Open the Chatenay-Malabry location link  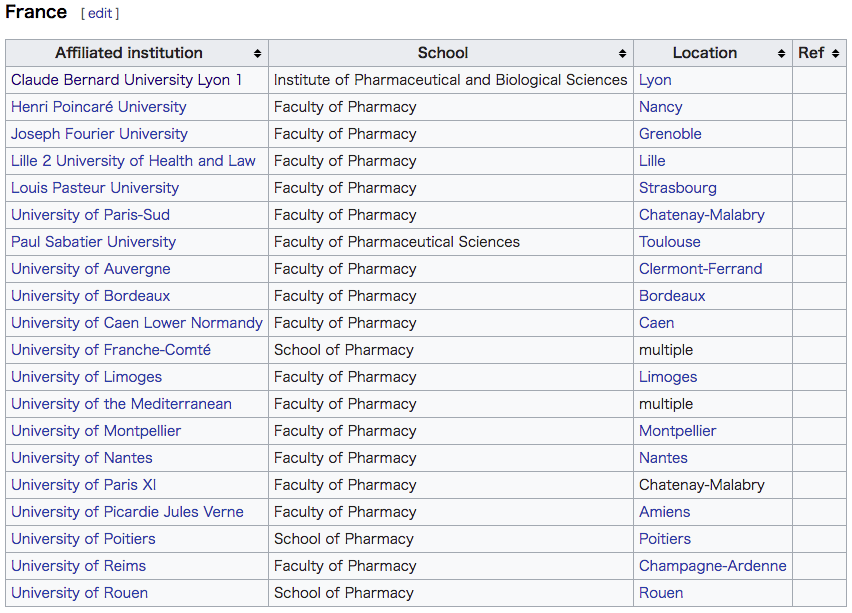pos(701,215)
